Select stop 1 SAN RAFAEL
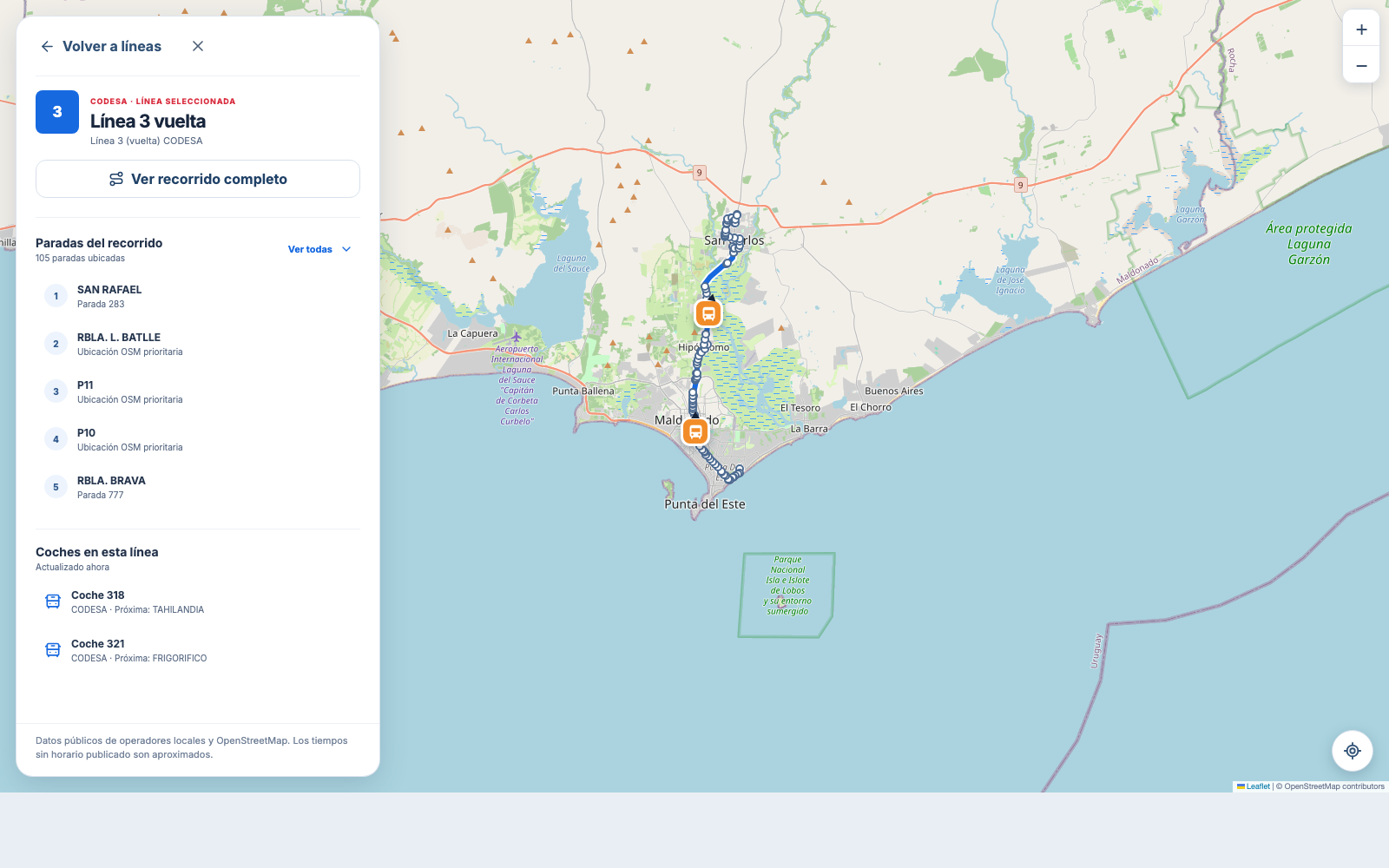The image size is (1389, 868). [198, 296]
